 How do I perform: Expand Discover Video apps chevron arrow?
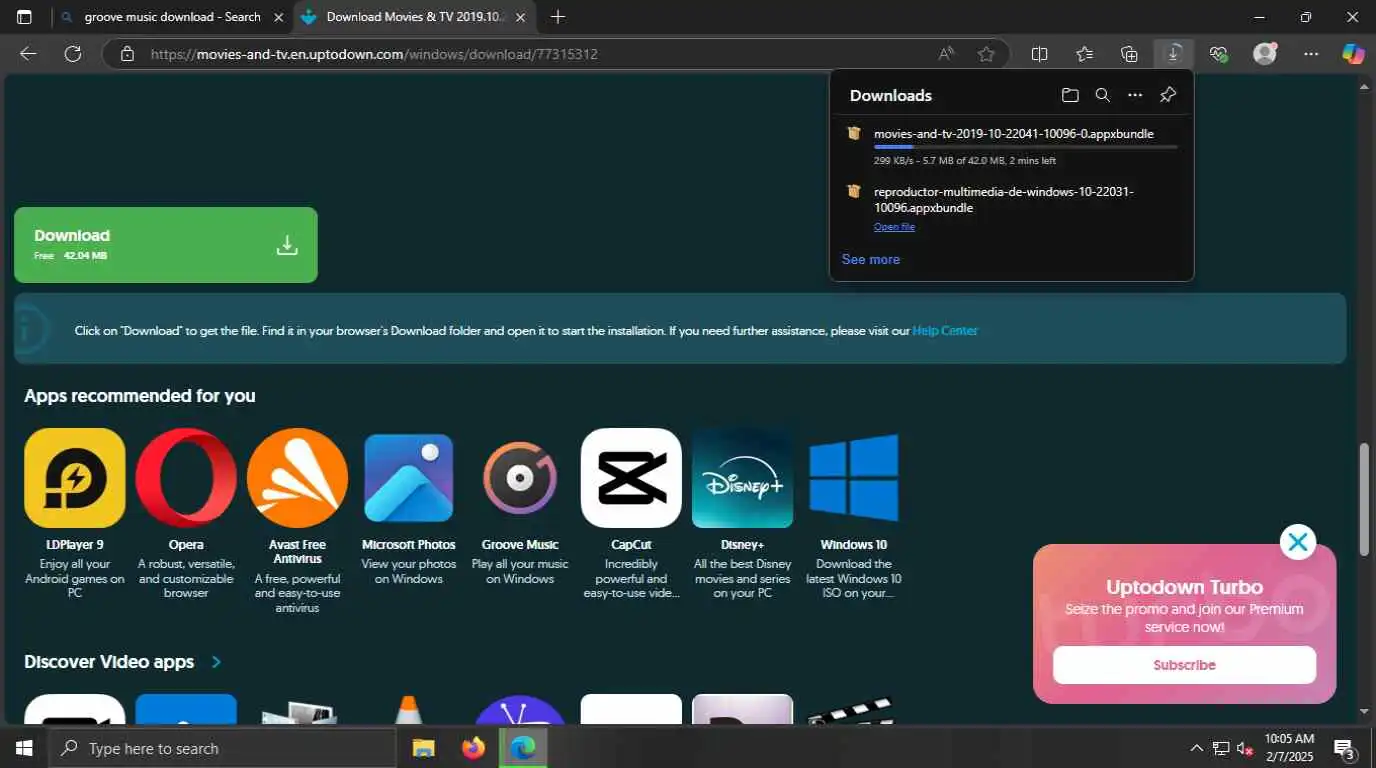(x=217, y=662)
